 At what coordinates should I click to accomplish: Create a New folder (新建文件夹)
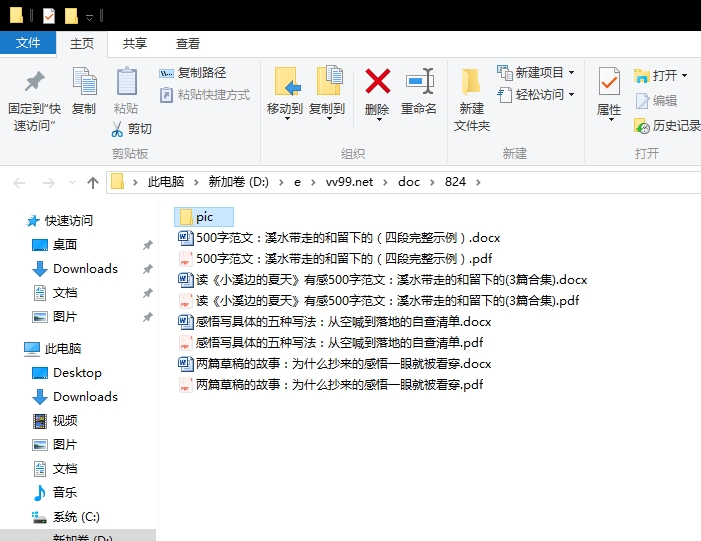pyautogui.click(x=472, y=99)
